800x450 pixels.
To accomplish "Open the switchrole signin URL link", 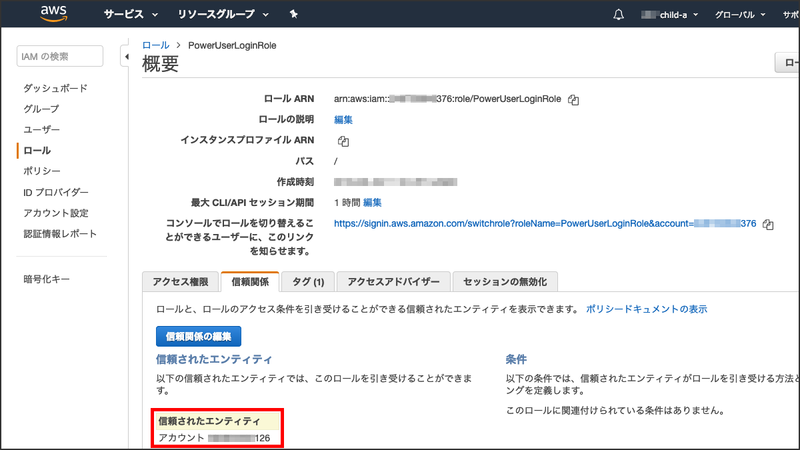I will [x=545, y=223].
